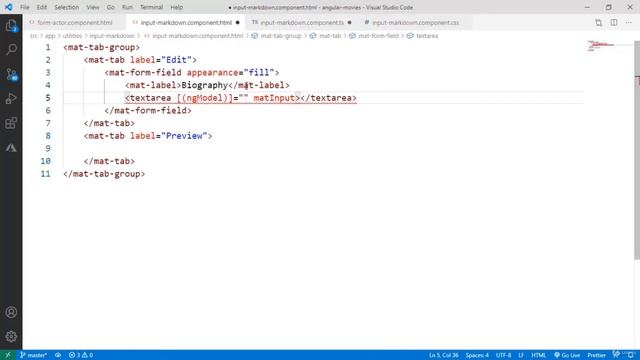Click unsaved dot on input-markdown.component.ts tab
This screenshot has width=640, height=360.
click(x=349, y=23)
